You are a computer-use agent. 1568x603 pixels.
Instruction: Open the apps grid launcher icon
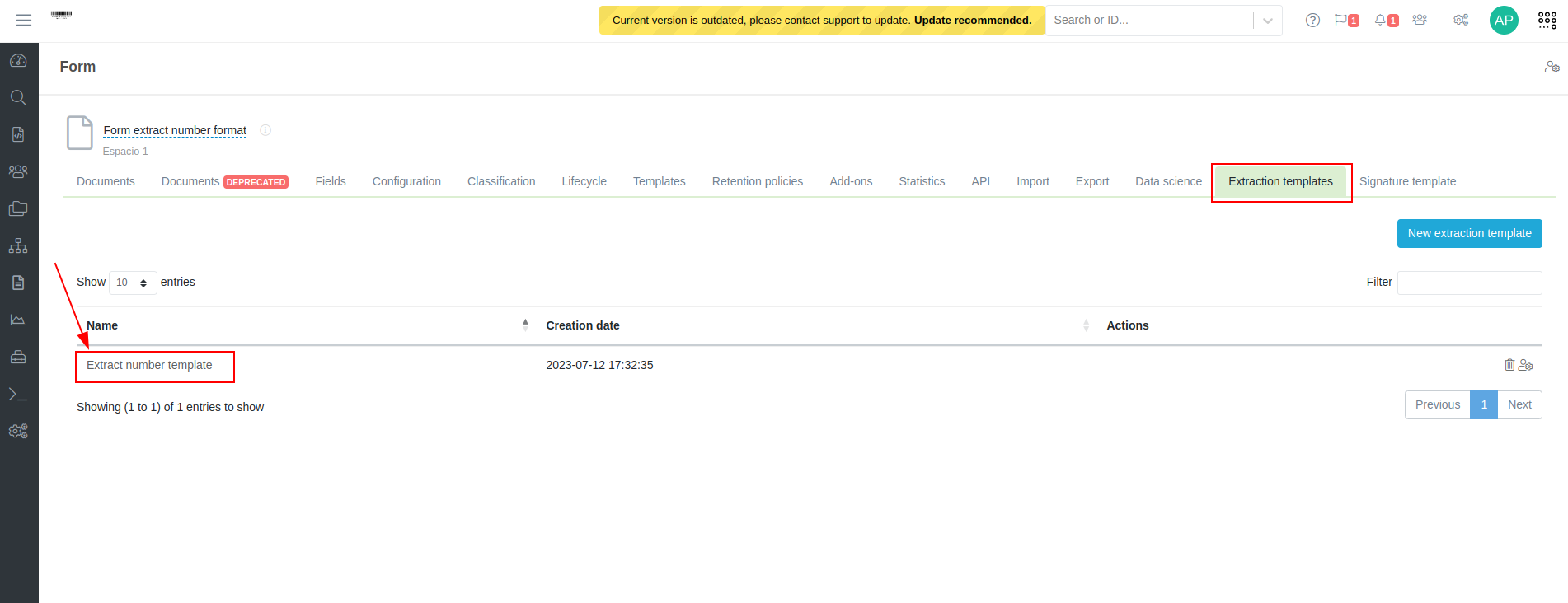1547,20
